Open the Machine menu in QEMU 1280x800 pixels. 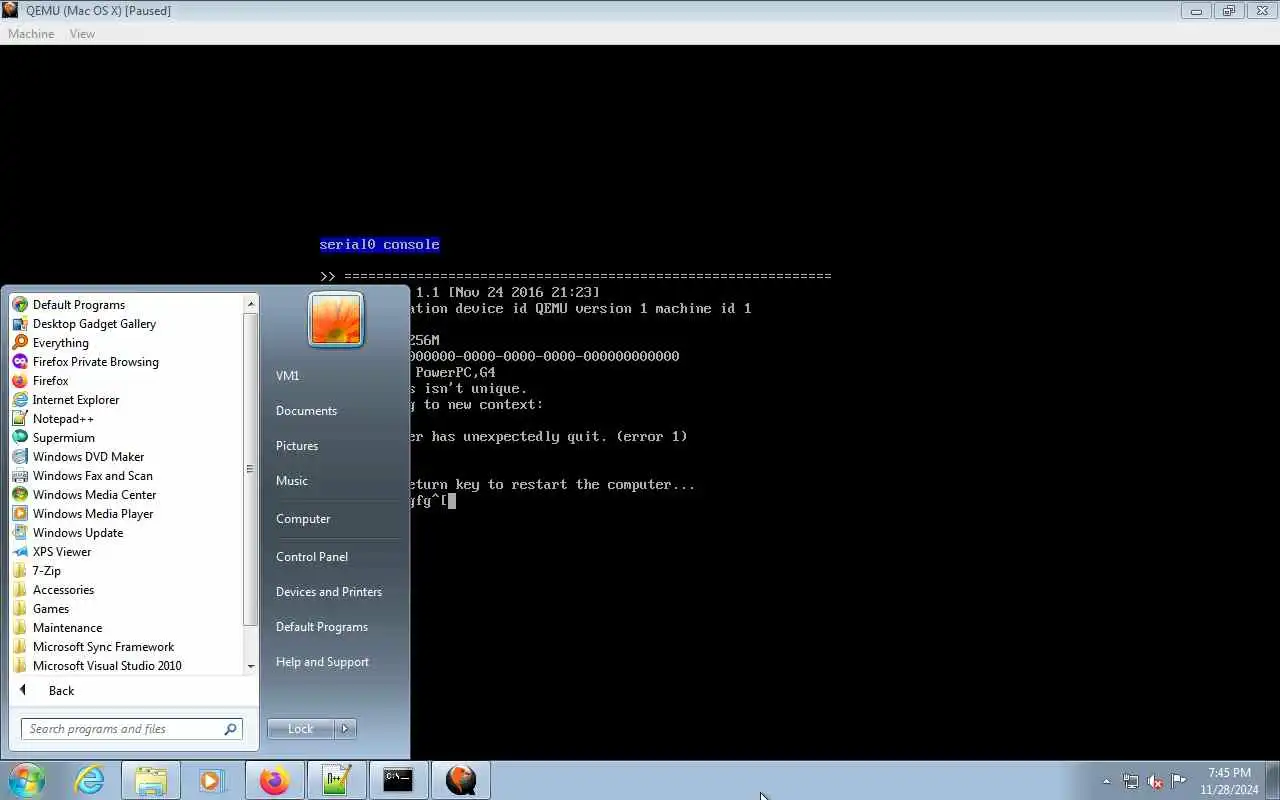click(31, 34)
